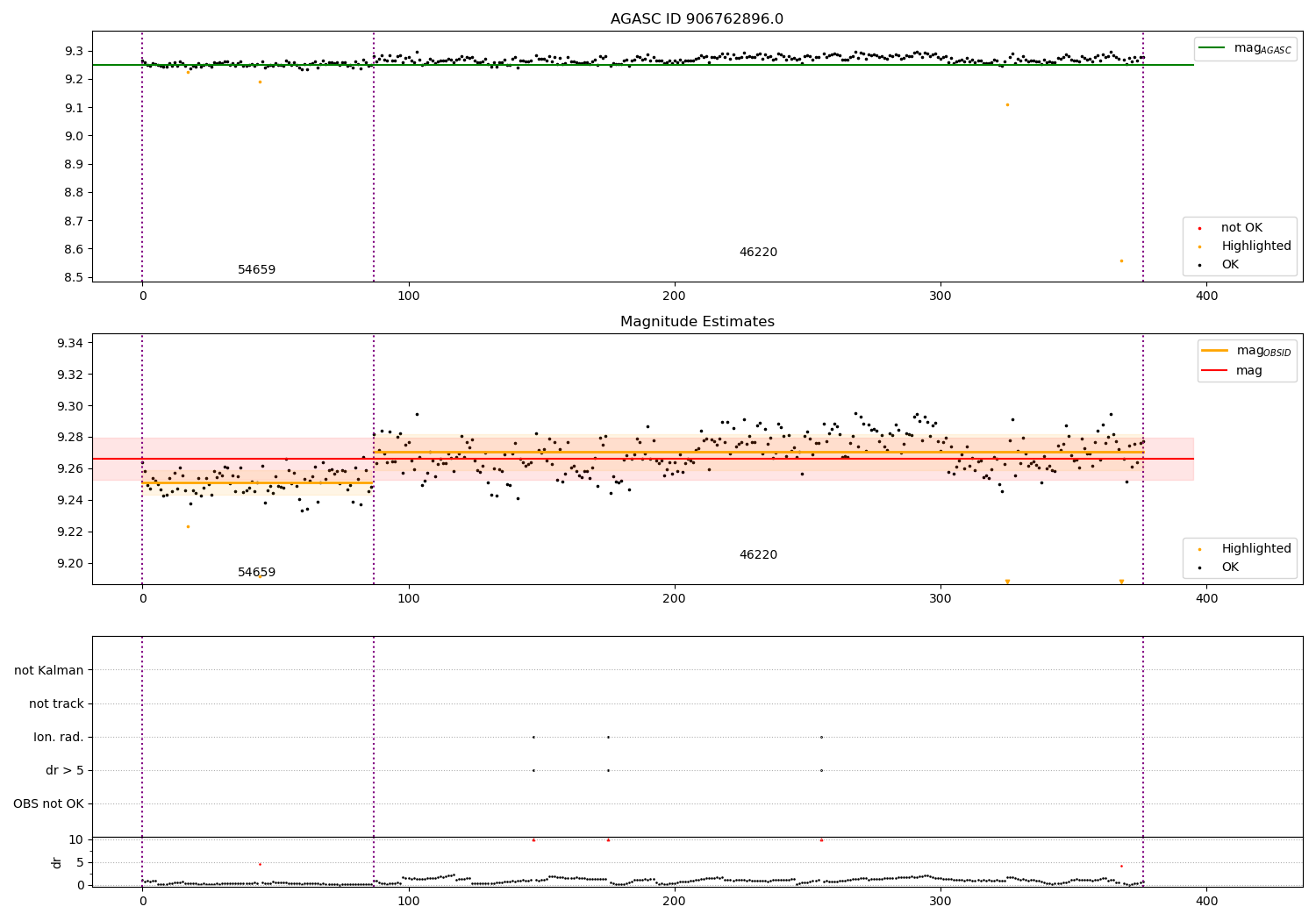Select the orange highlighted point near magnitude 9.11 in top plot
1316x921 pixels.
(1007, 104)
